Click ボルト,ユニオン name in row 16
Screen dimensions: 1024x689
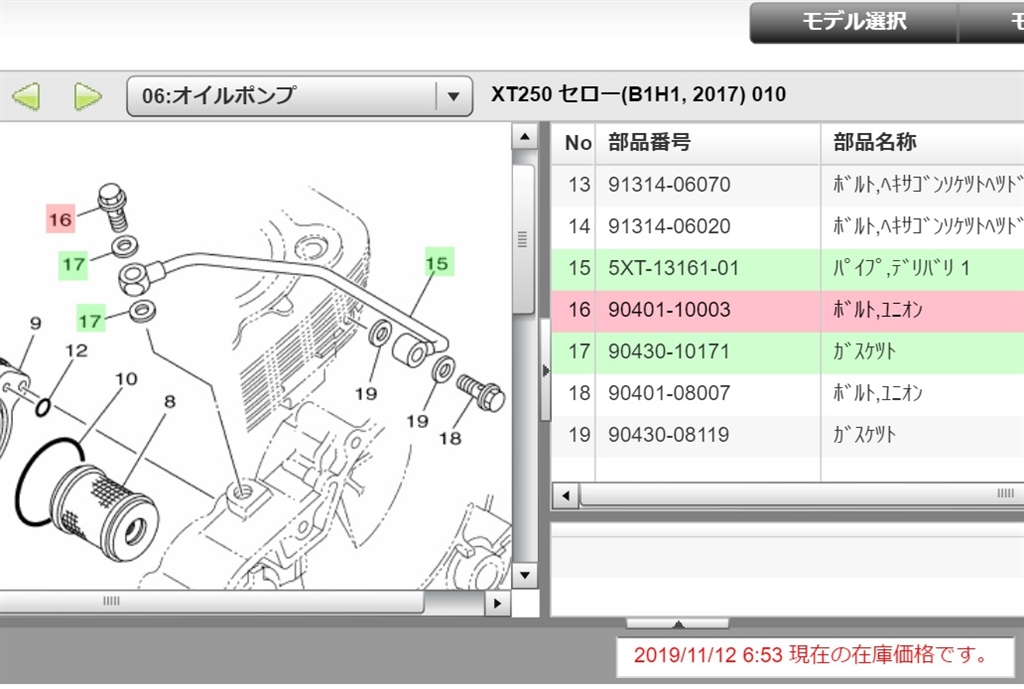[x=877, y=310]
